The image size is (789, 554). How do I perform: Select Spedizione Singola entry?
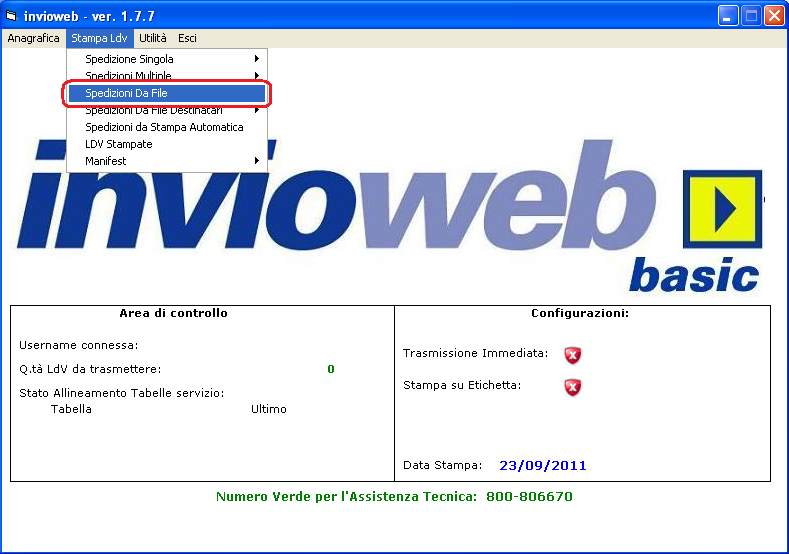tap(167, 59)
